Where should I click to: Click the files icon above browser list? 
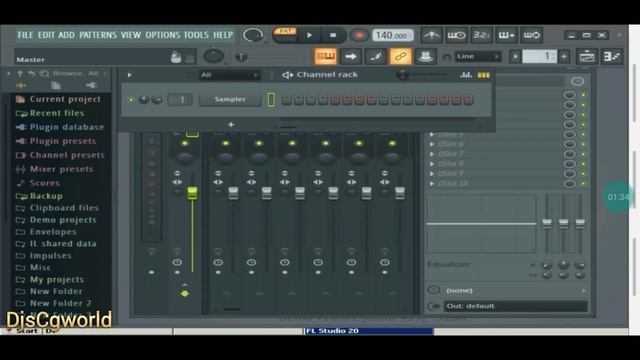tap(56, 85)
